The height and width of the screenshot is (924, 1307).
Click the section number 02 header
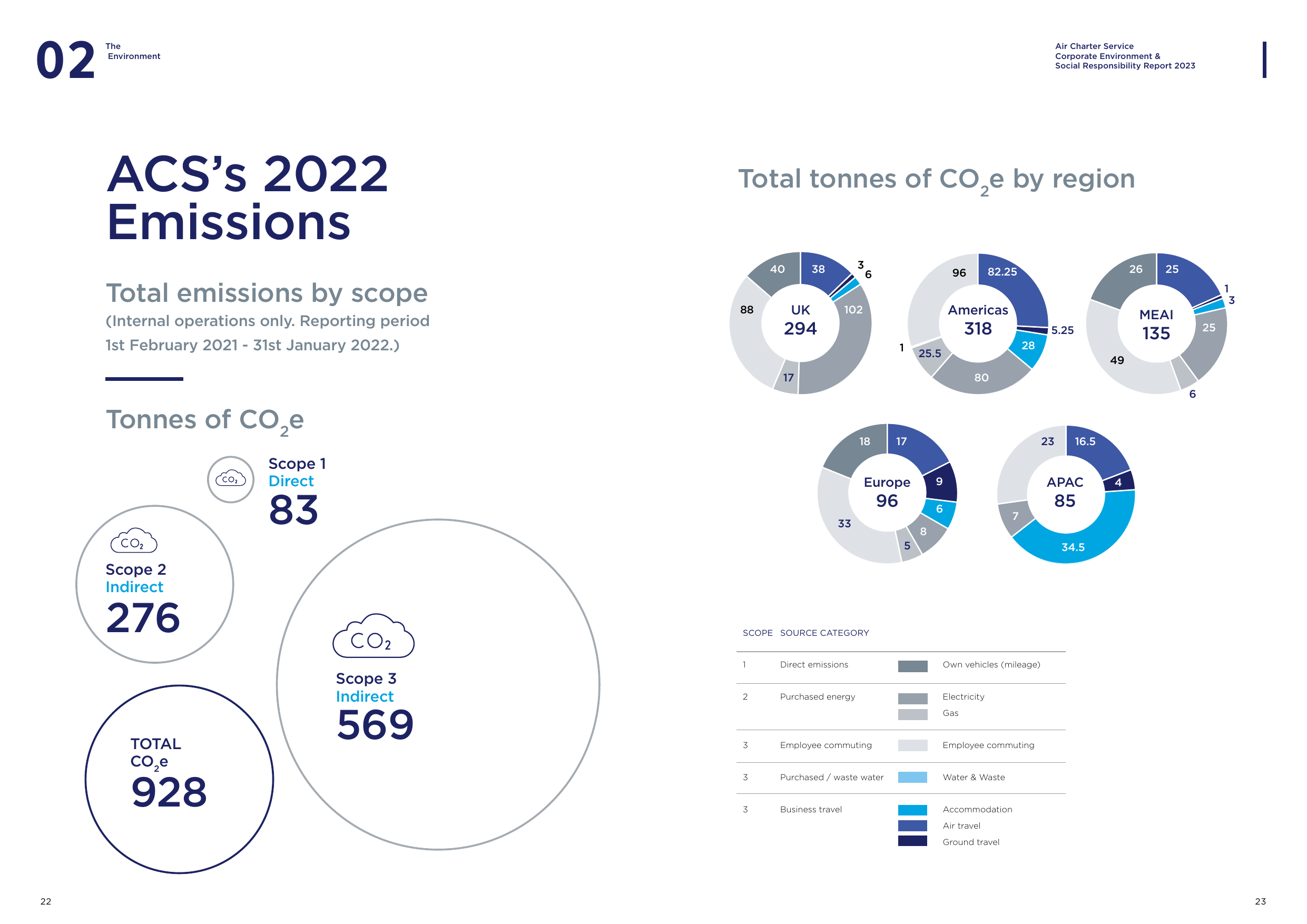click(x=65, y=60)
